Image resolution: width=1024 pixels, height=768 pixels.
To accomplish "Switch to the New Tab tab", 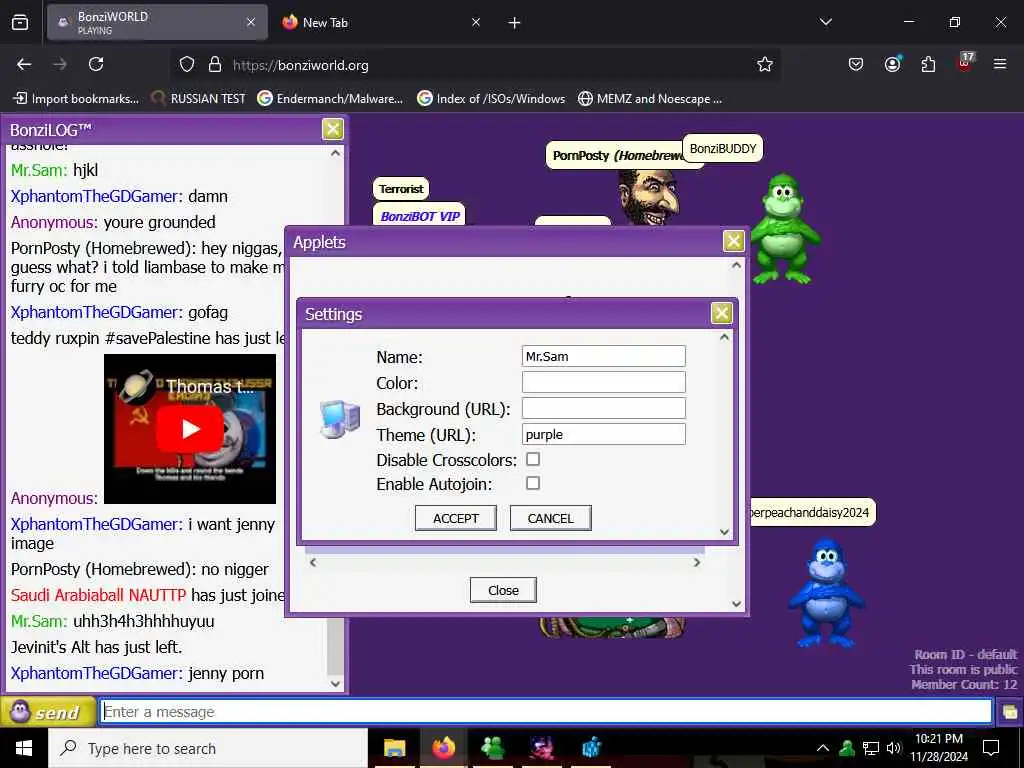I will pos(383,22).
